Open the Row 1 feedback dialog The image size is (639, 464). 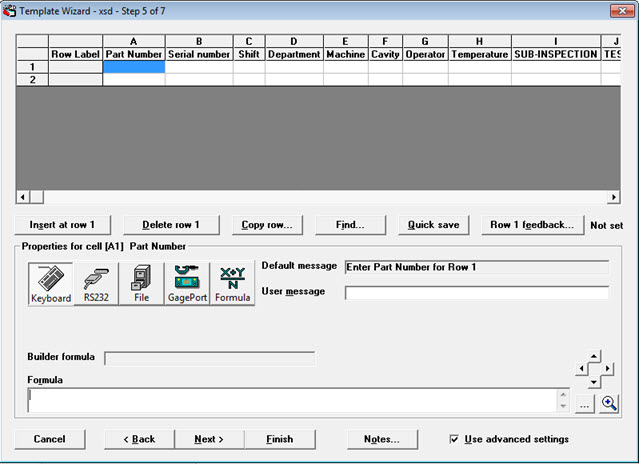(x=532, y=225)
